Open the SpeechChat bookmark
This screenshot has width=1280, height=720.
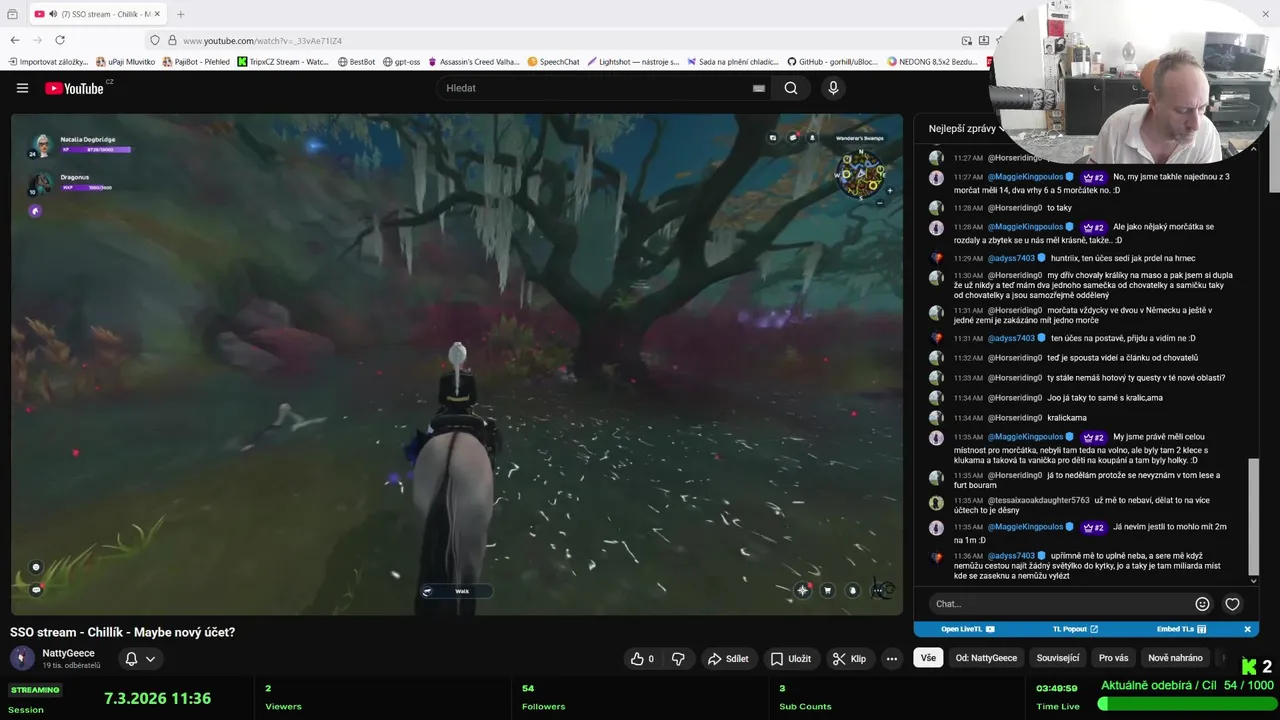point(553,62)
